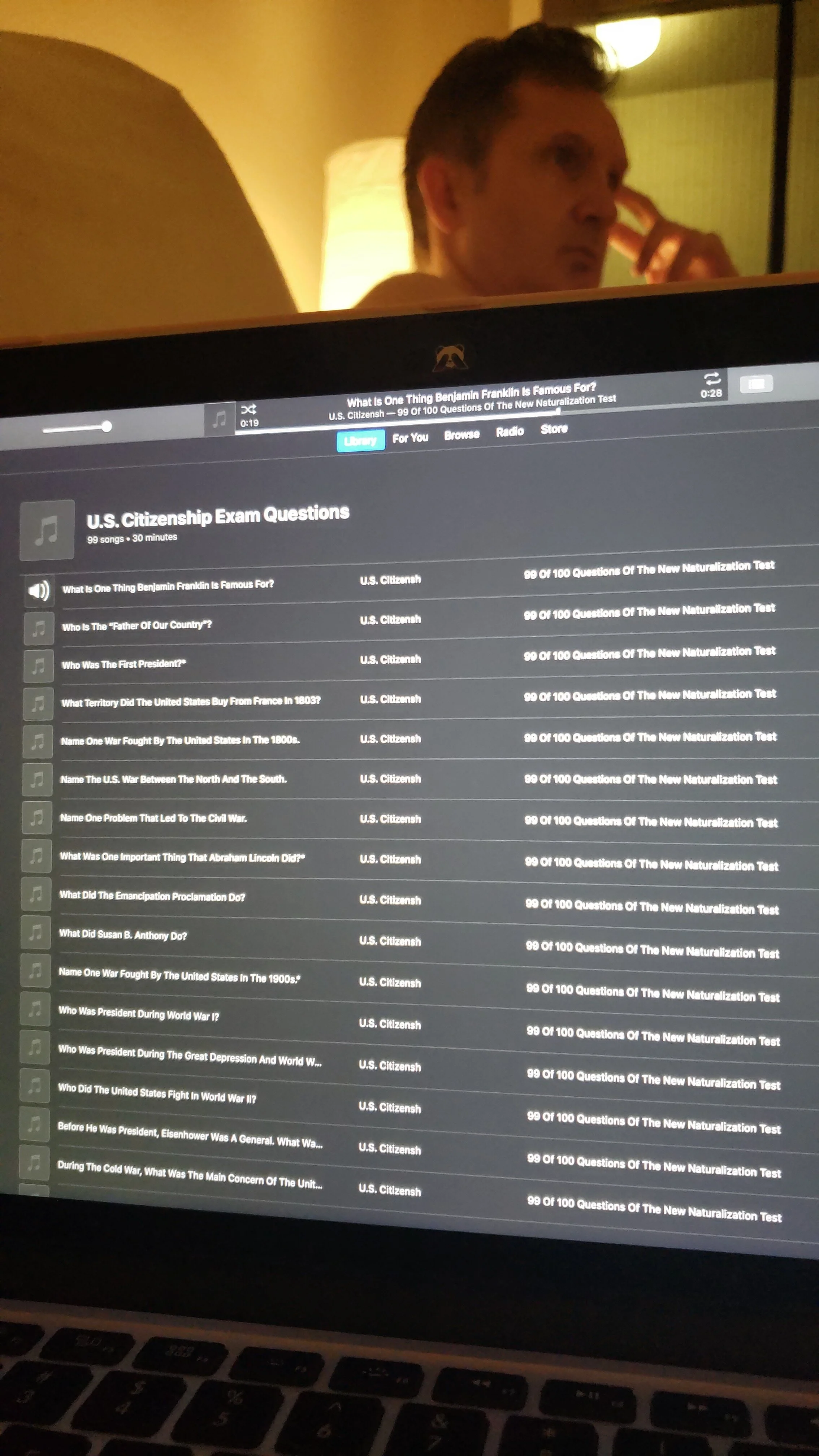The width and height of the screenshot is (819, 1456).
Task: Select song "Who Is The Father Of Our Country?"
Action: (137, 626)
